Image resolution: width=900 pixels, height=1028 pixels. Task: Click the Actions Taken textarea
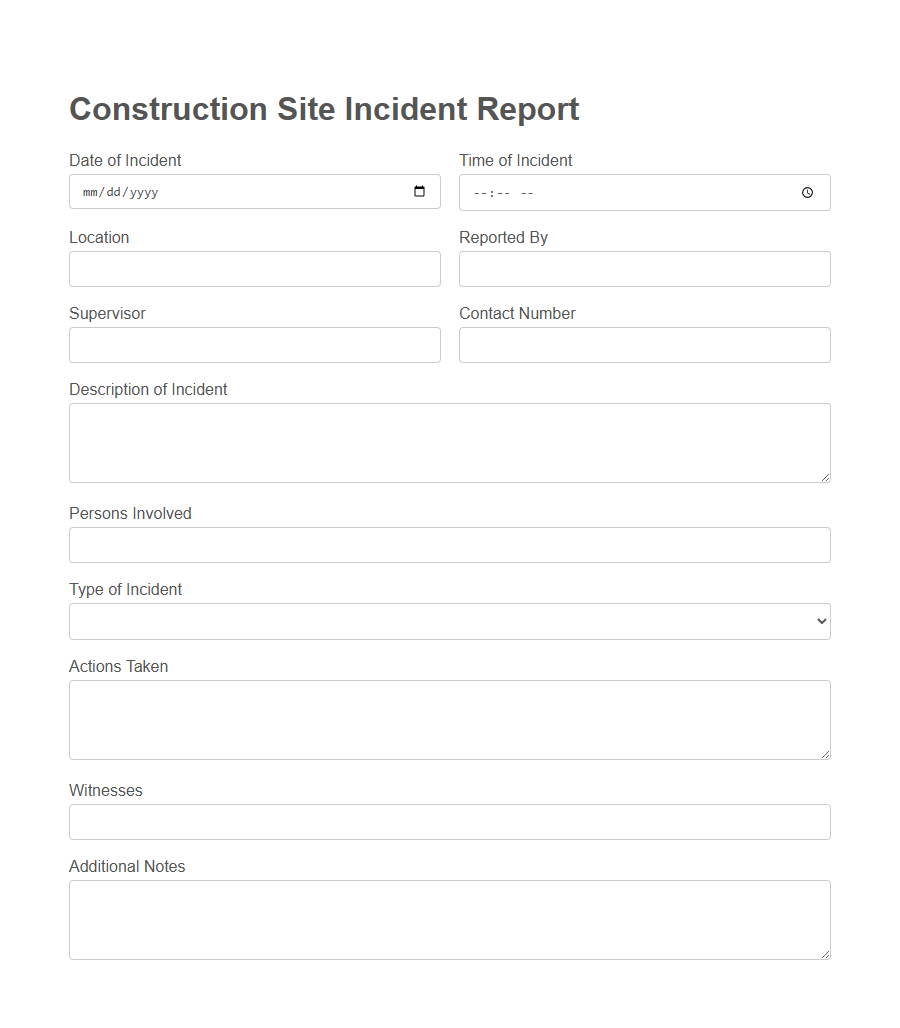pos(449,718)
